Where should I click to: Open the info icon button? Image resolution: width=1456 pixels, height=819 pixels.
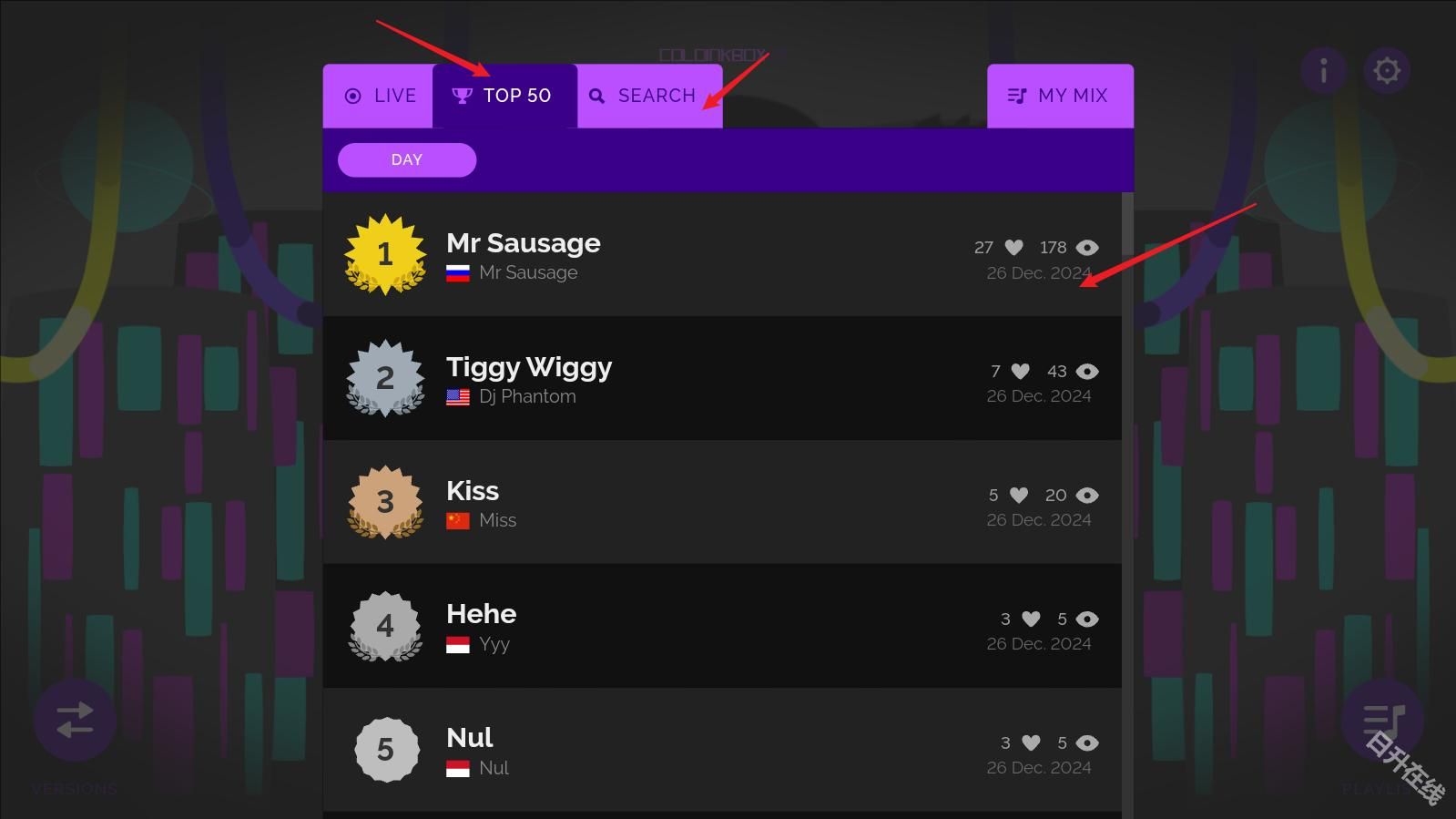pos(1323,70)
